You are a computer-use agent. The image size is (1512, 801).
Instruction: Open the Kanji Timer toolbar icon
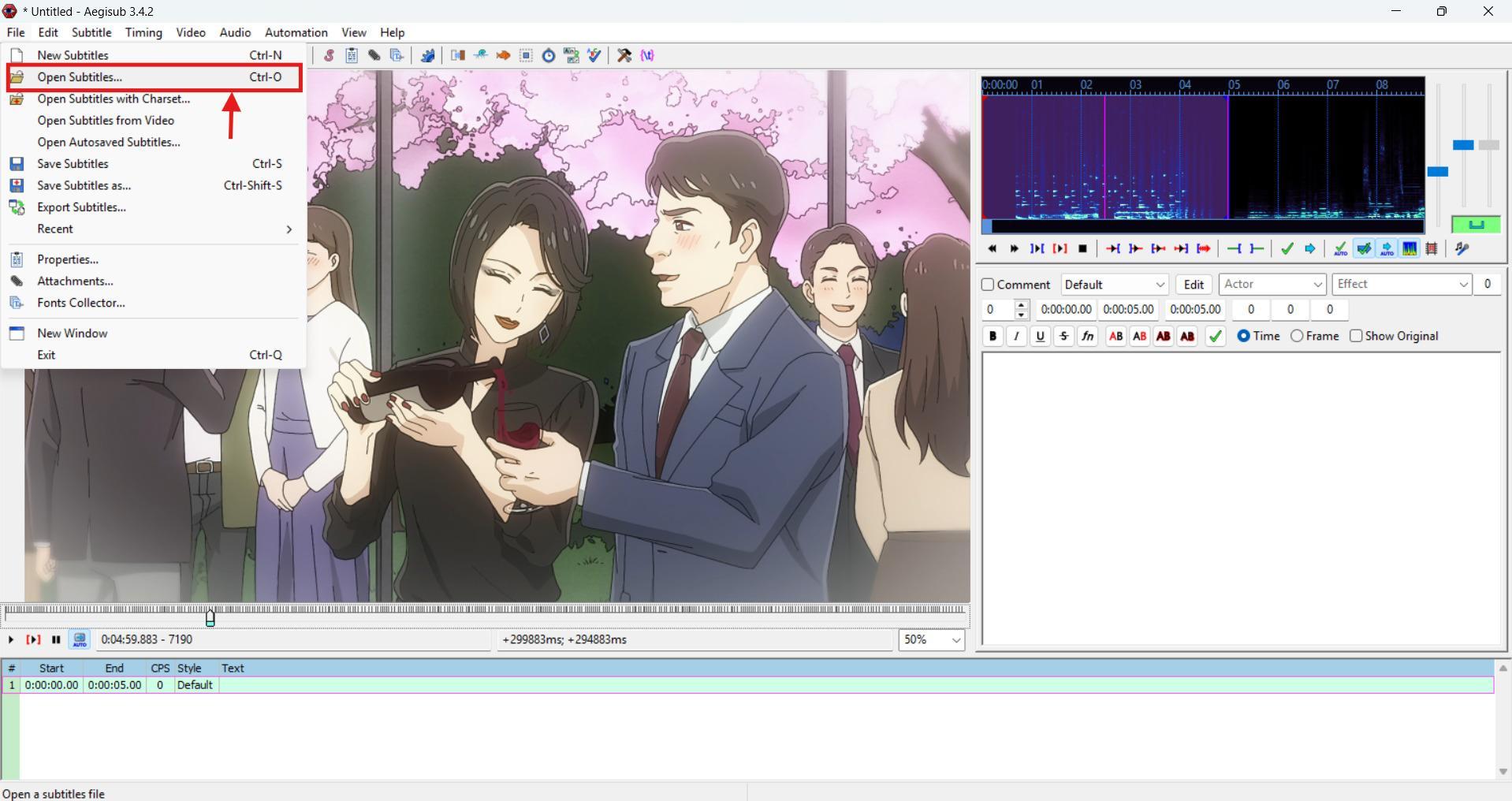(x=572, y=55)
